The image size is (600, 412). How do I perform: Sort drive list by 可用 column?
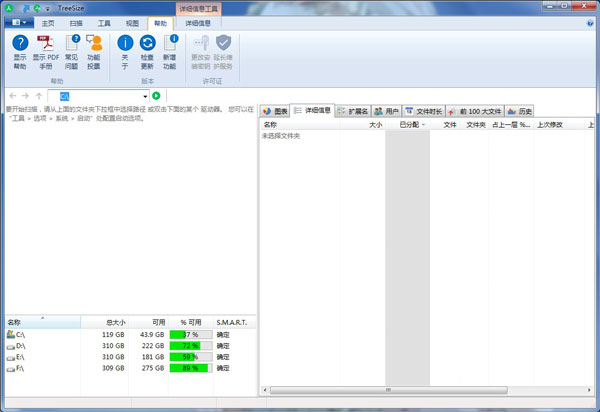pyautogui.click(x=148, y=322)
